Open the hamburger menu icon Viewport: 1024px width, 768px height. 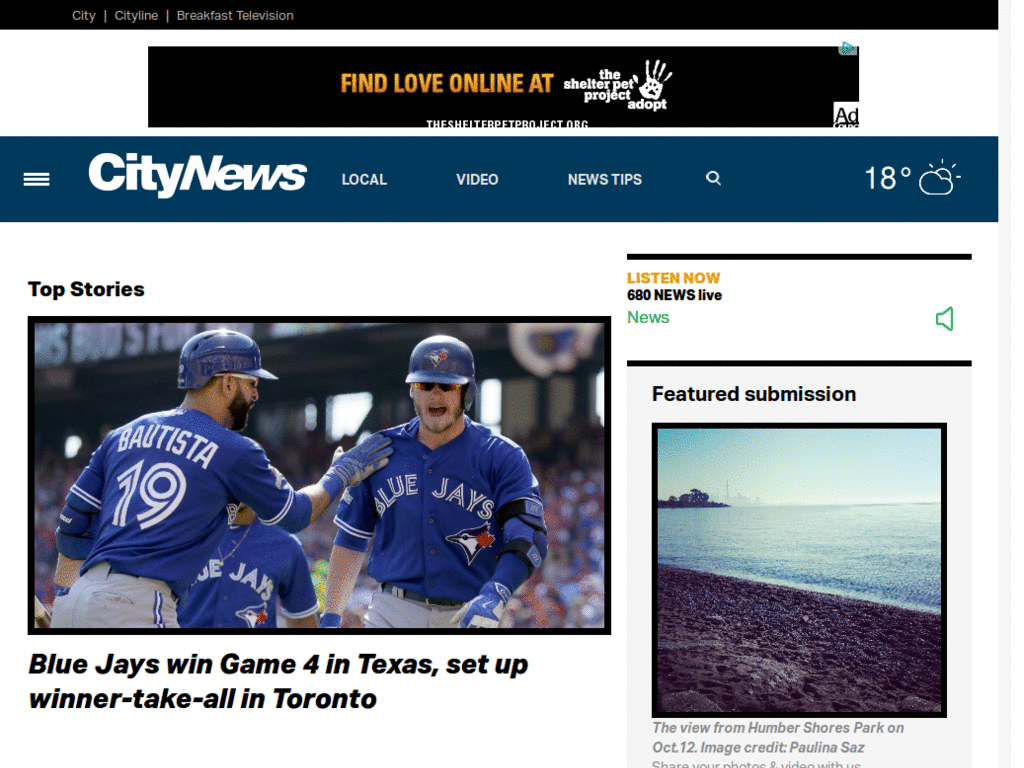(x=37, y=179)
